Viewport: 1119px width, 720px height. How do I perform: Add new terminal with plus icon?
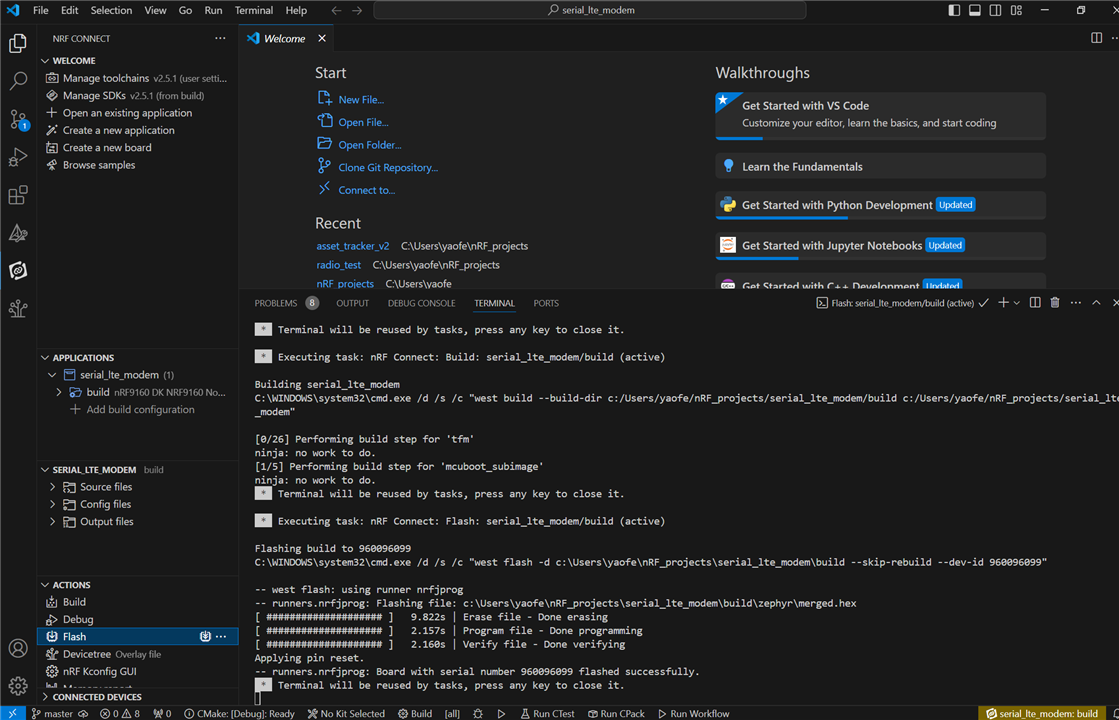point(1003,303)
